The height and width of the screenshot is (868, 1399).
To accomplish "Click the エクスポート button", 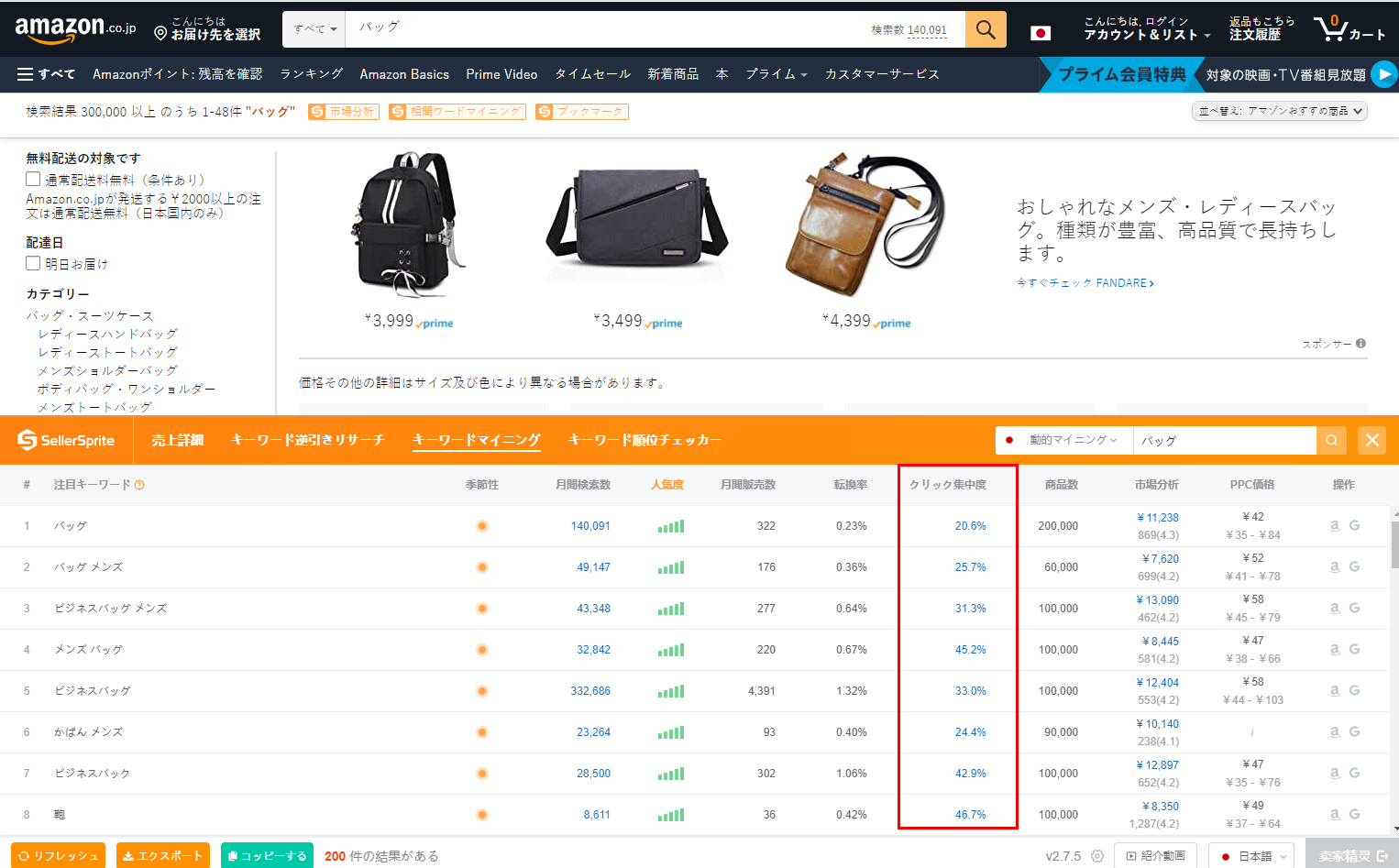I will point(162,856).
